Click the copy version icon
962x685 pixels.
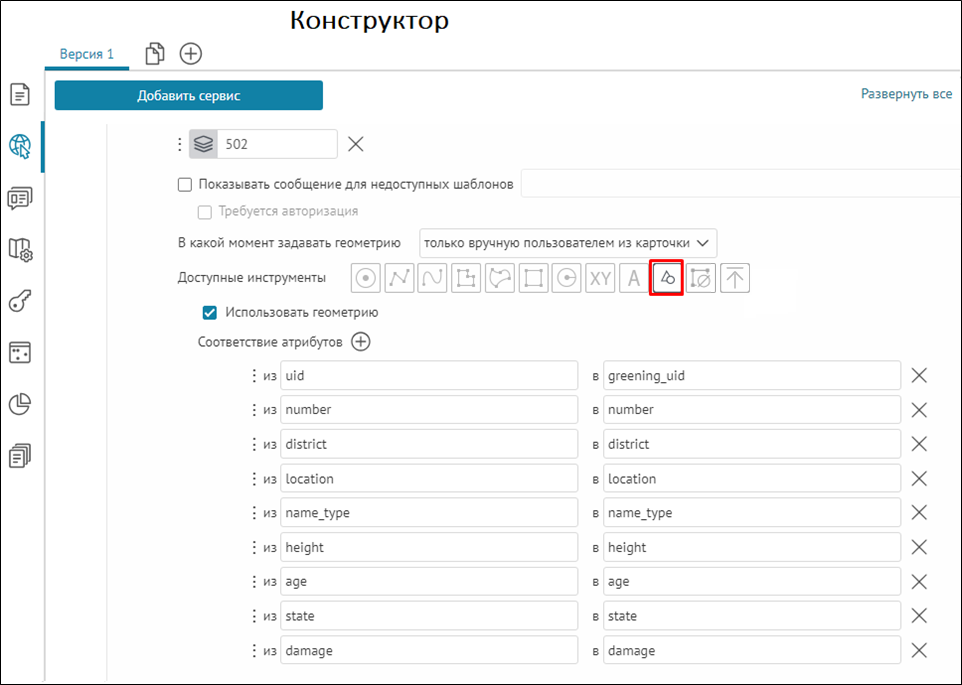coord(155,53)
